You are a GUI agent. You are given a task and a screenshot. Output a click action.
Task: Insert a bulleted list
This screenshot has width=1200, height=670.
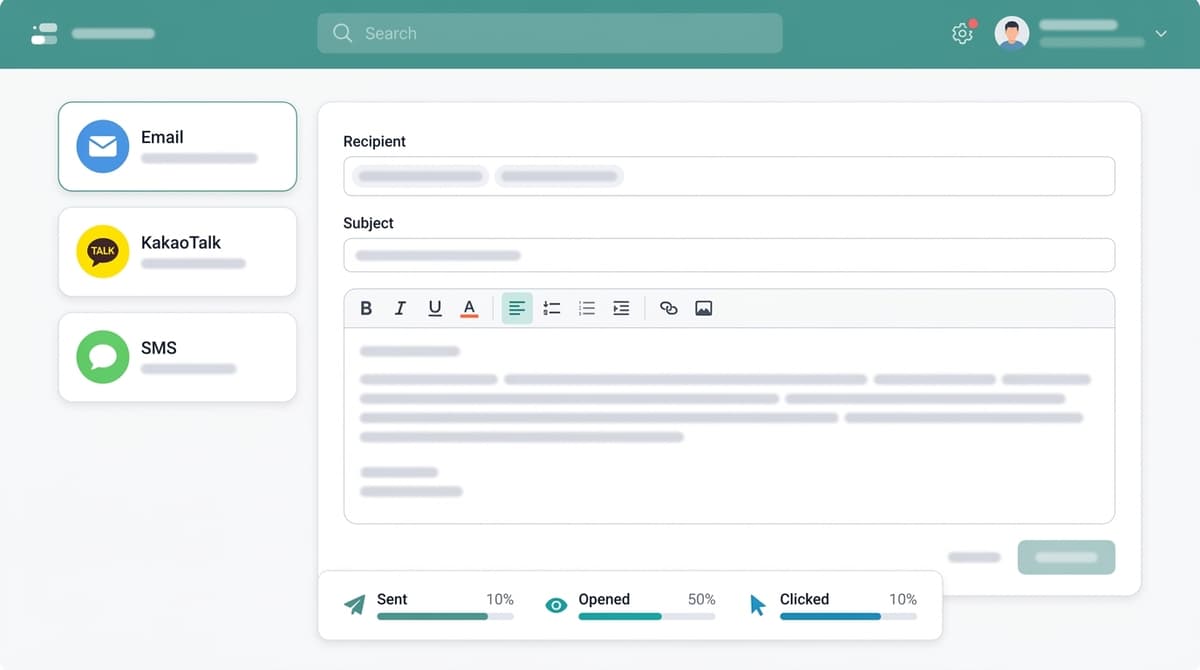[587, 308]
